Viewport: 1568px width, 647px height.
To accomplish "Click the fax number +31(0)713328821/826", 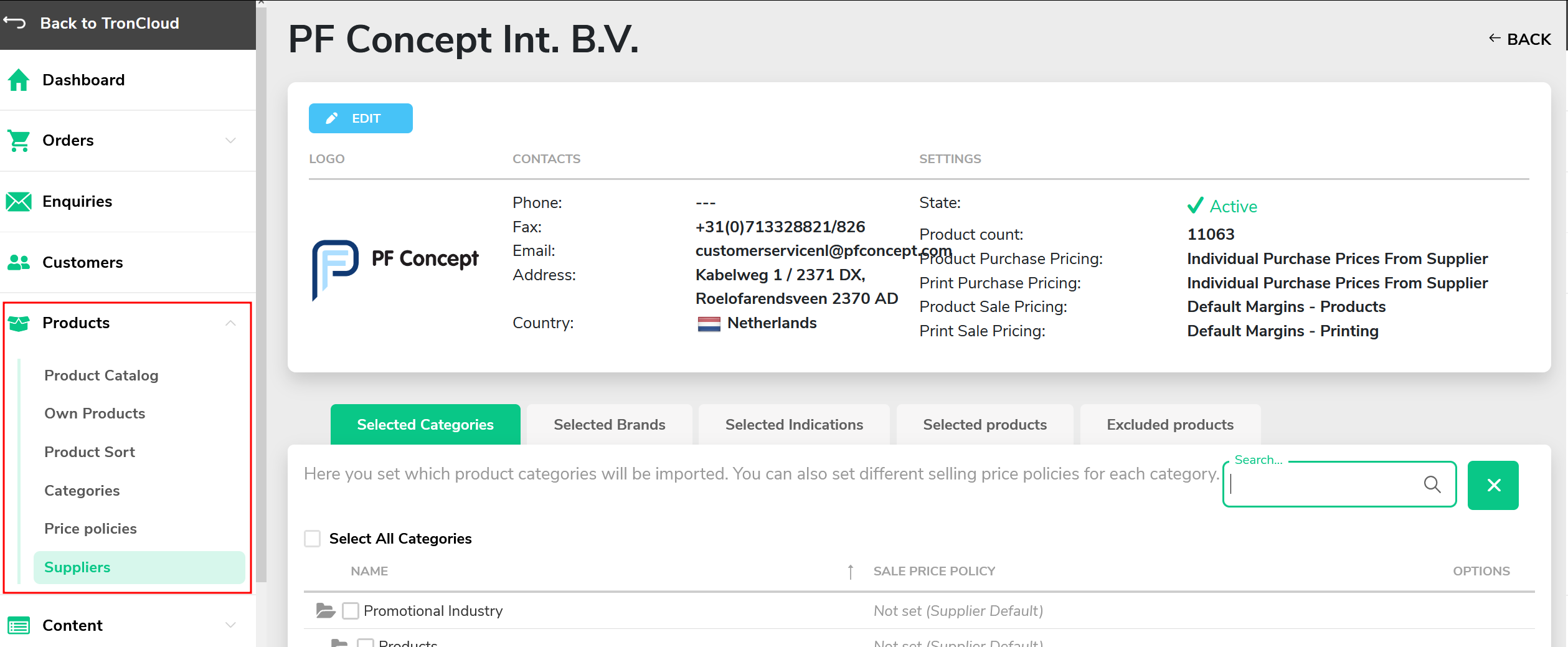I will click(x=780, y=227).
